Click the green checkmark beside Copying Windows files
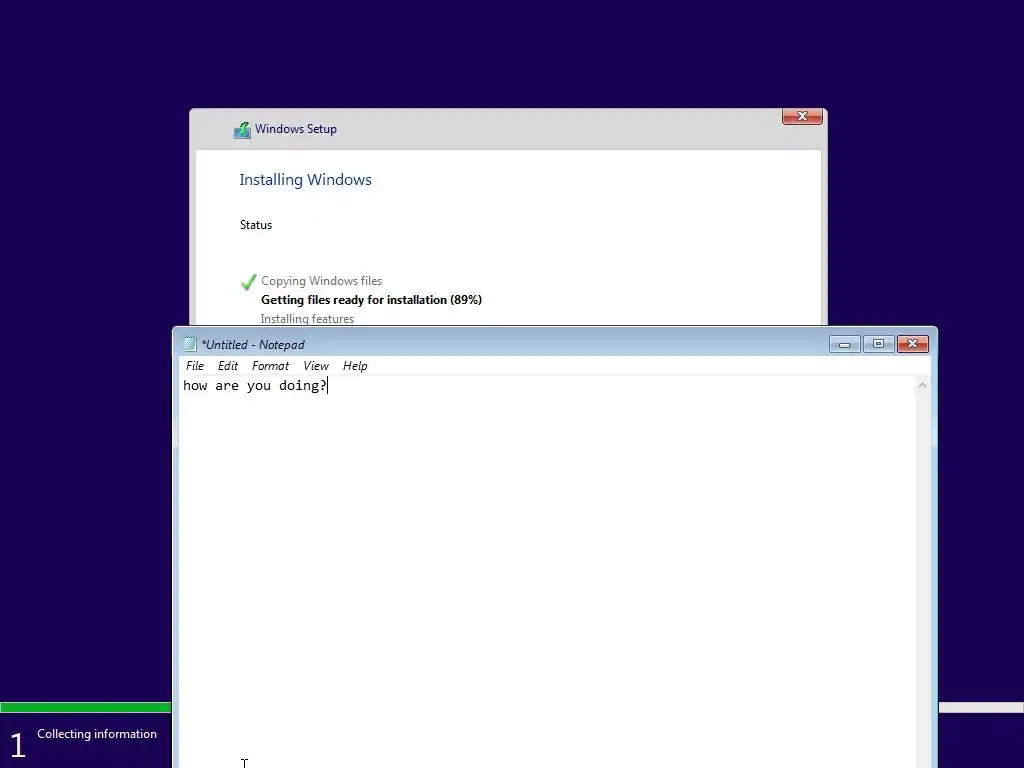This screenshot has height=768, width=1024. (x=248, y=281)
